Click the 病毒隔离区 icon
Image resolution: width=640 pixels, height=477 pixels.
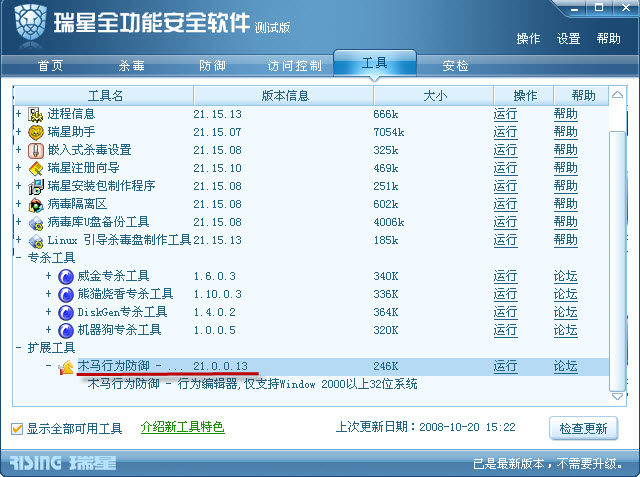(x=36, y=204)
